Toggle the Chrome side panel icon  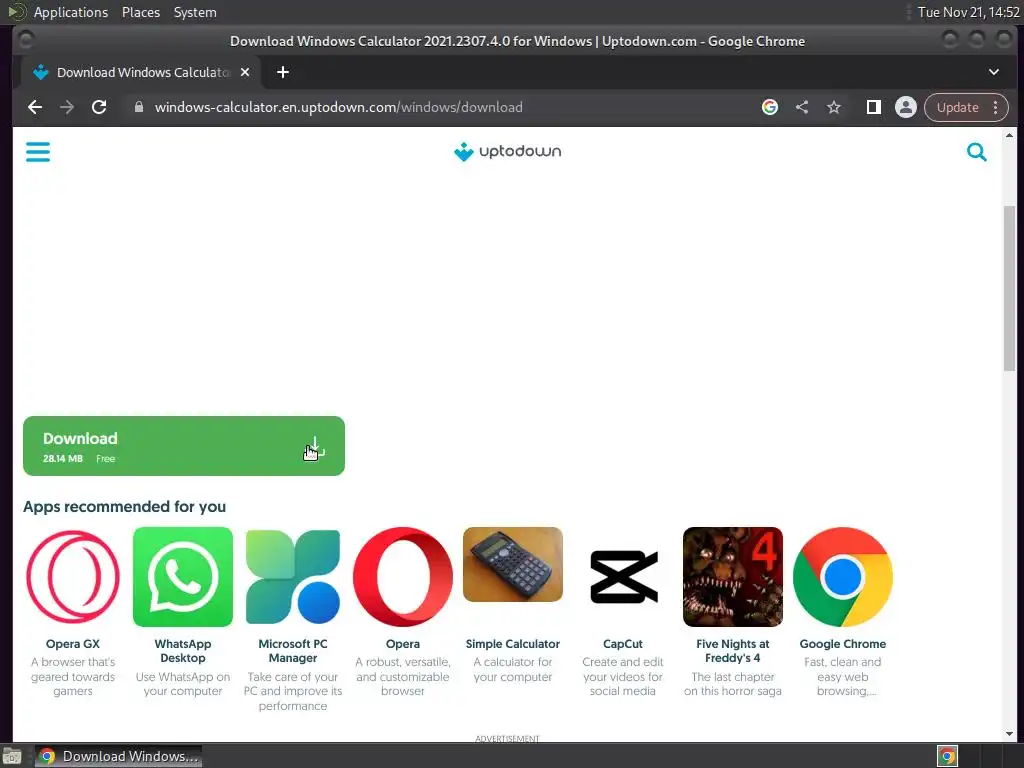tap(874, 107)
